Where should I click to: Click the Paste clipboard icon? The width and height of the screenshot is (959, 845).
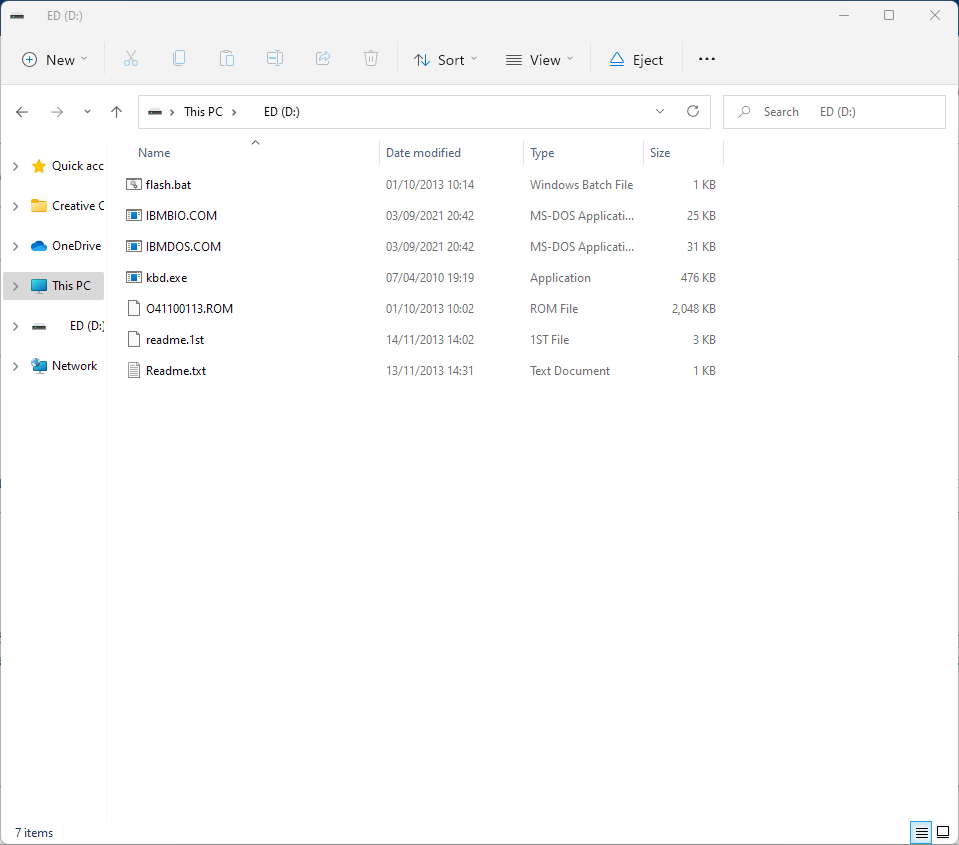tap(227, 59)
